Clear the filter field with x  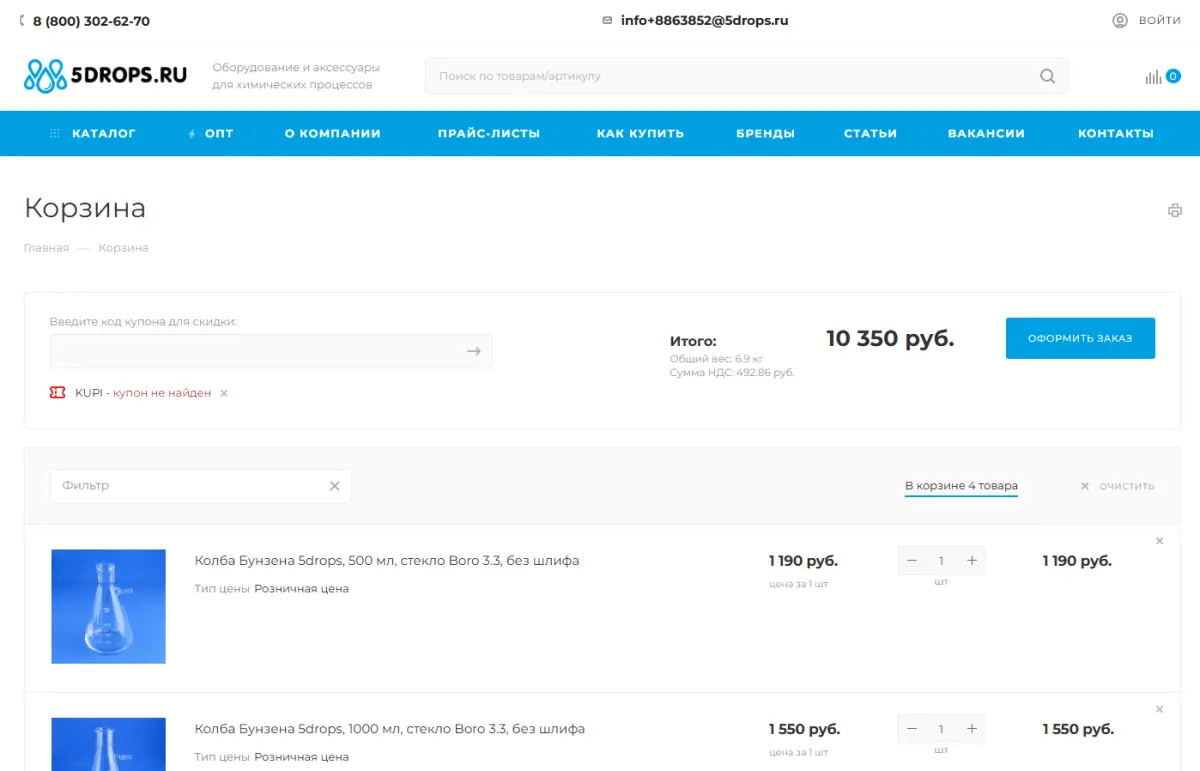click(x=335, y=486)
